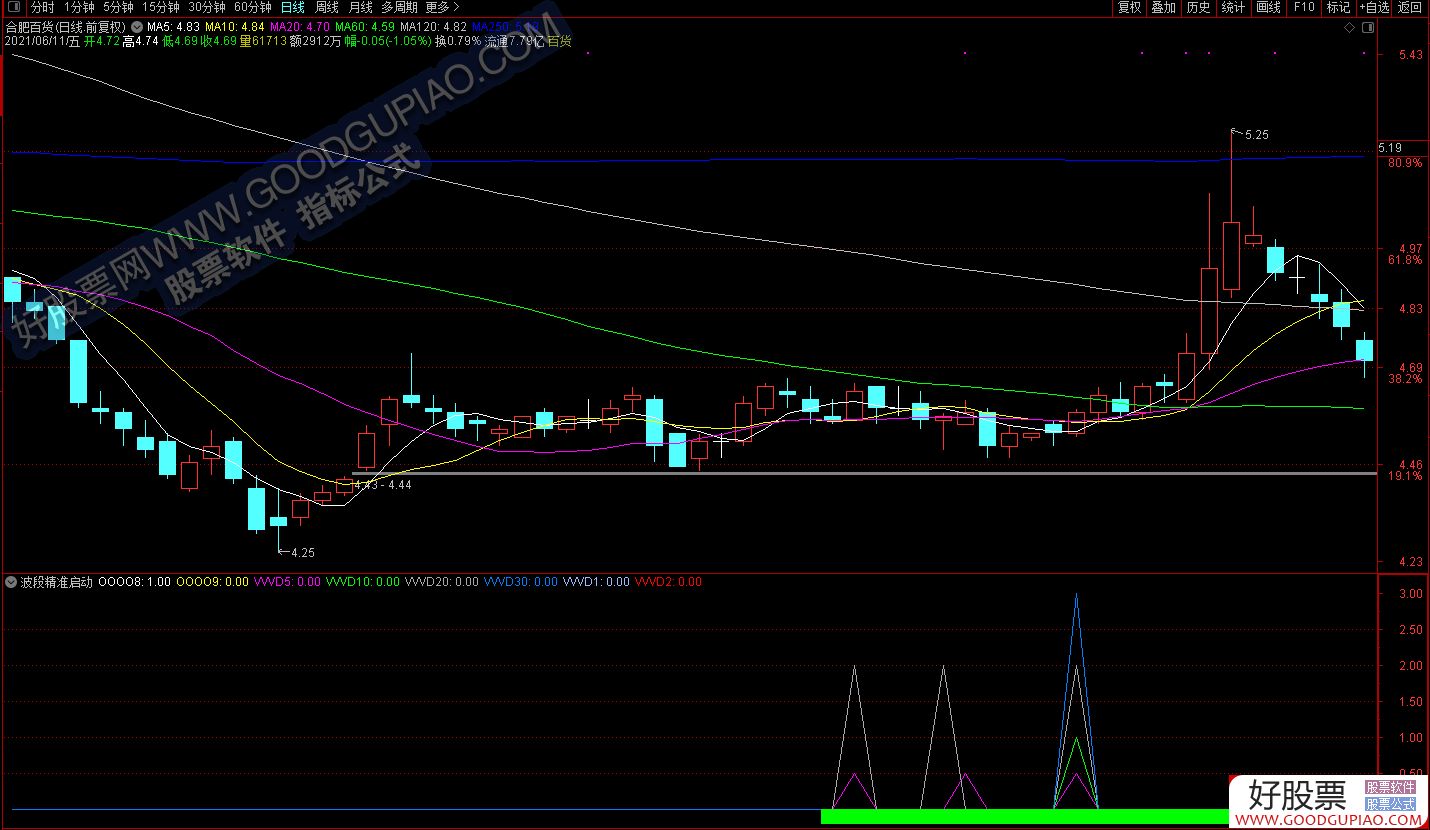Select the 30分钟 period tab
This screenshot has width=1430, height=830.
[207, 7]
